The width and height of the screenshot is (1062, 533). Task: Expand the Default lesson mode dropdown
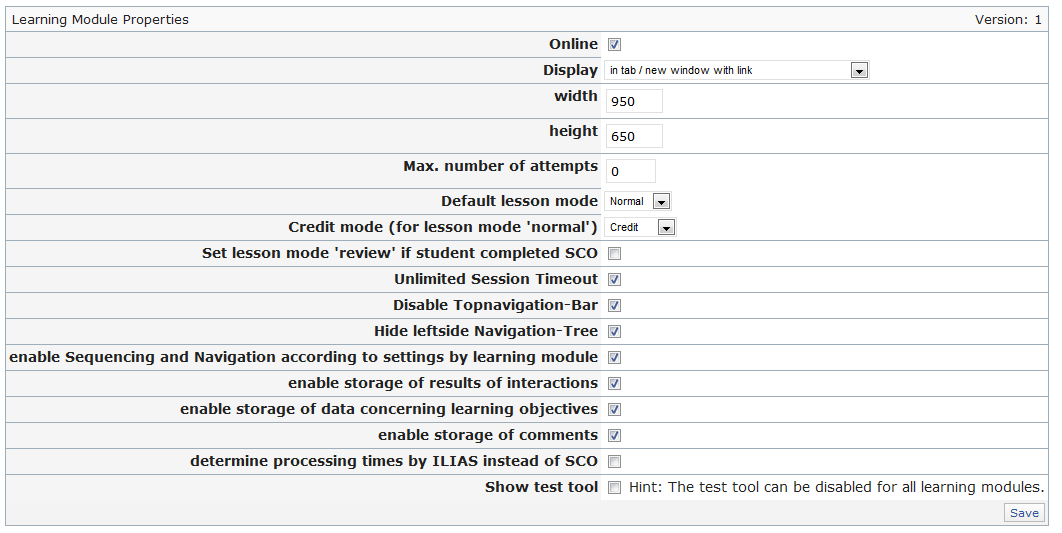coord(637,201)
